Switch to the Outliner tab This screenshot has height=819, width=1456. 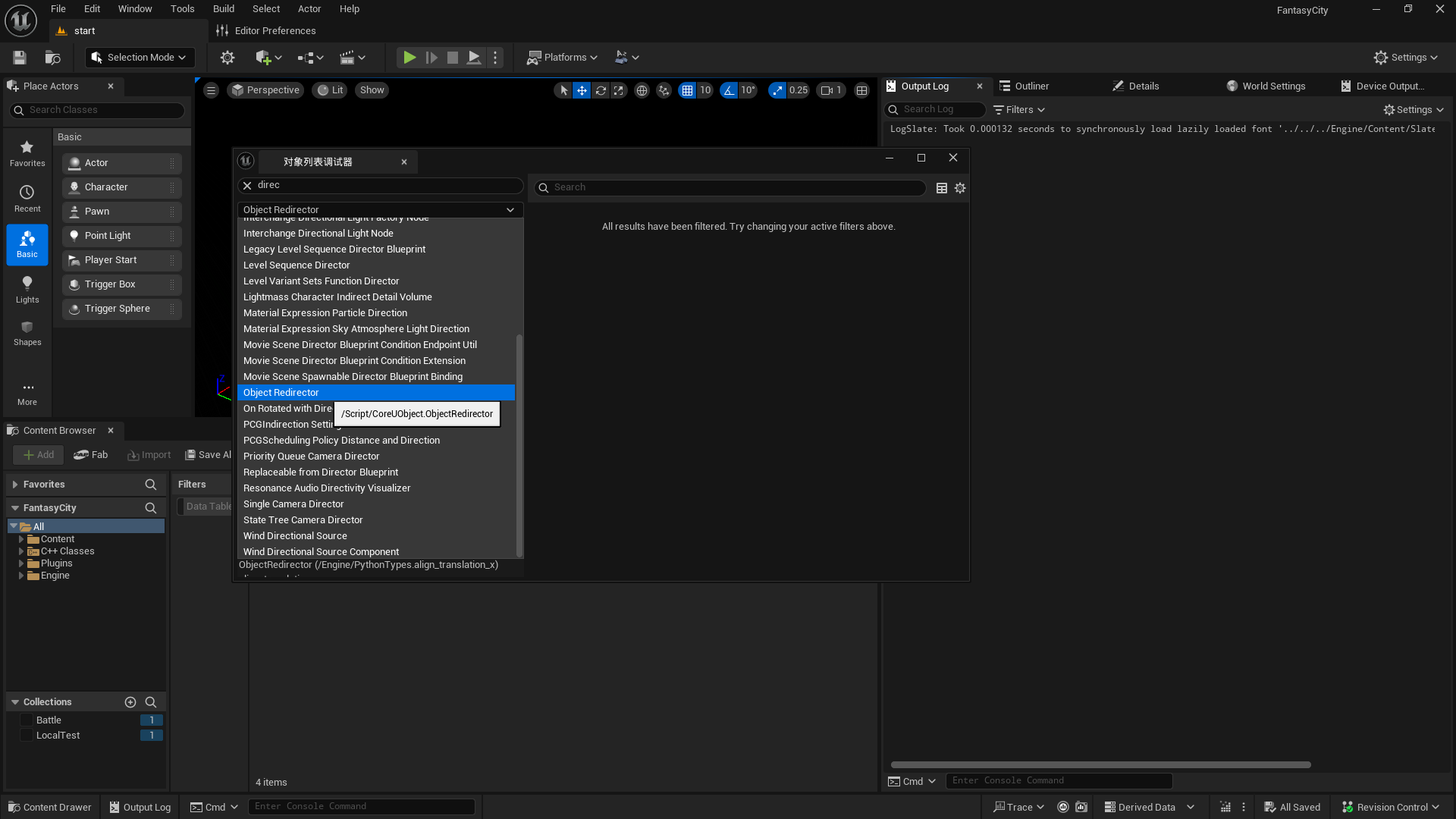click(1032, 86)
